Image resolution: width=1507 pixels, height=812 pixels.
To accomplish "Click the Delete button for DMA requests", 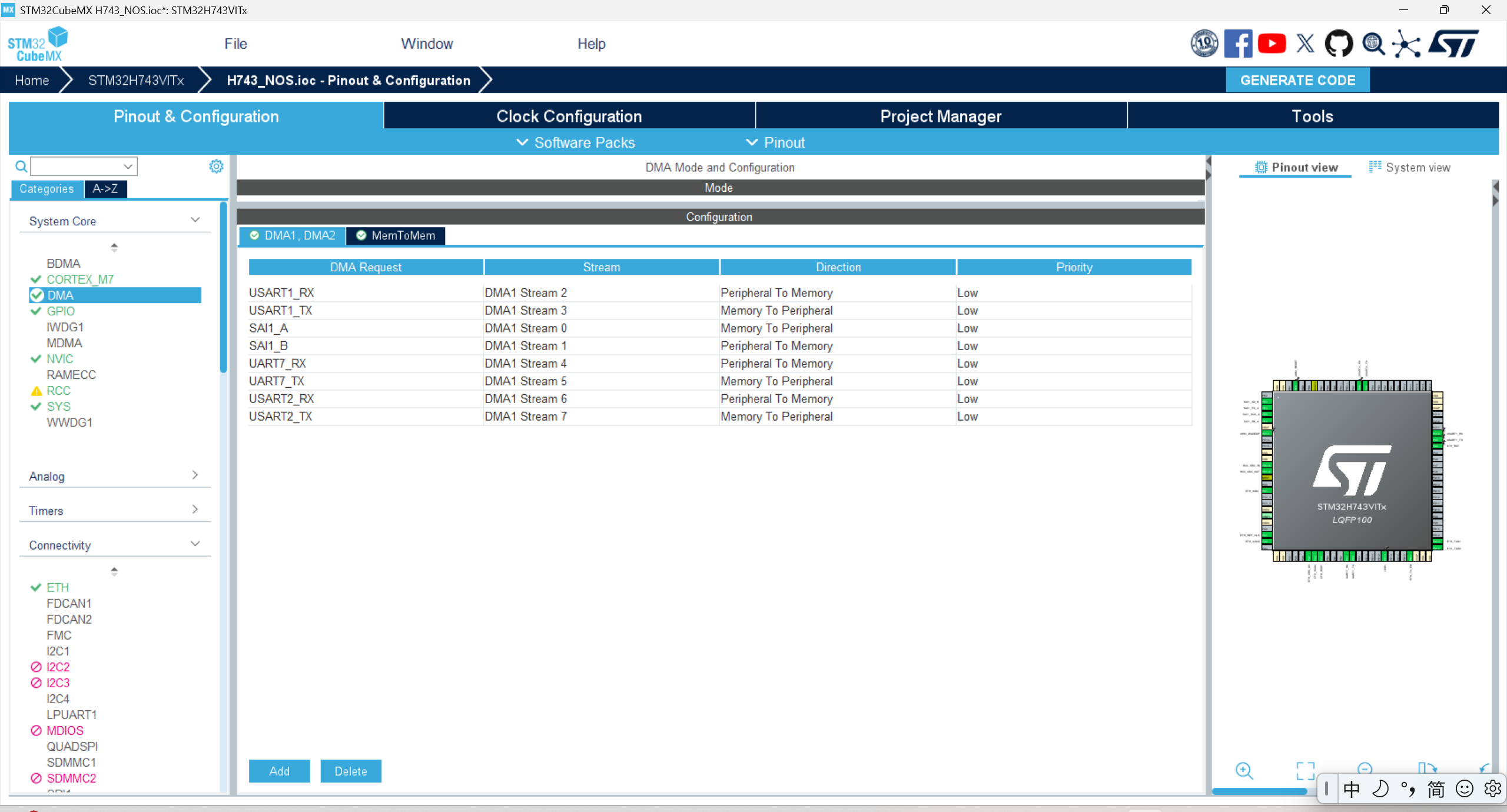I will pos(351,771).
